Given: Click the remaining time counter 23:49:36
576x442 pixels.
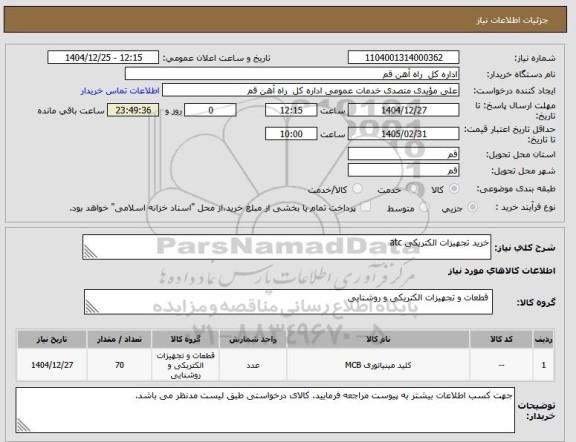Looking at the screenshot, I should tap(133, 110).
